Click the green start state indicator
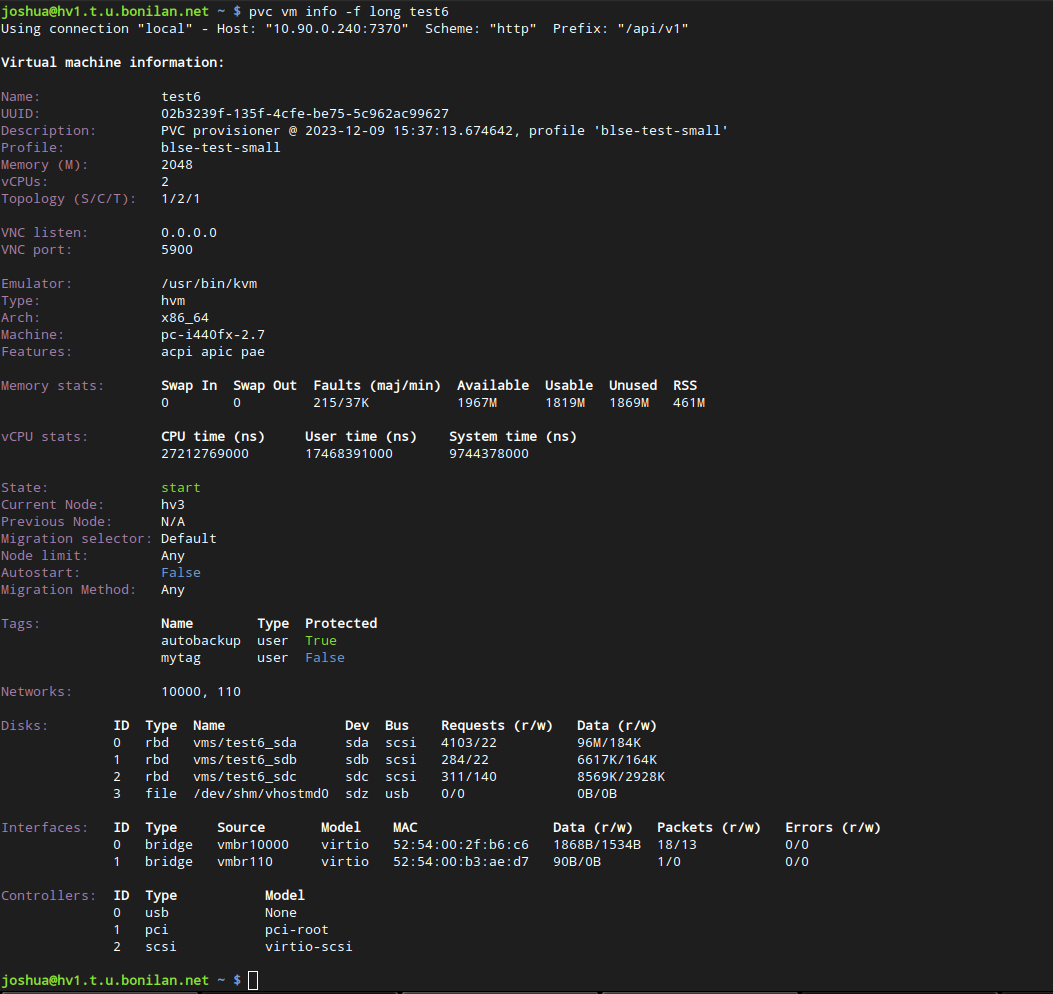Image resolution: width=1053 pixels, height=994 pixels. (180, 487)
